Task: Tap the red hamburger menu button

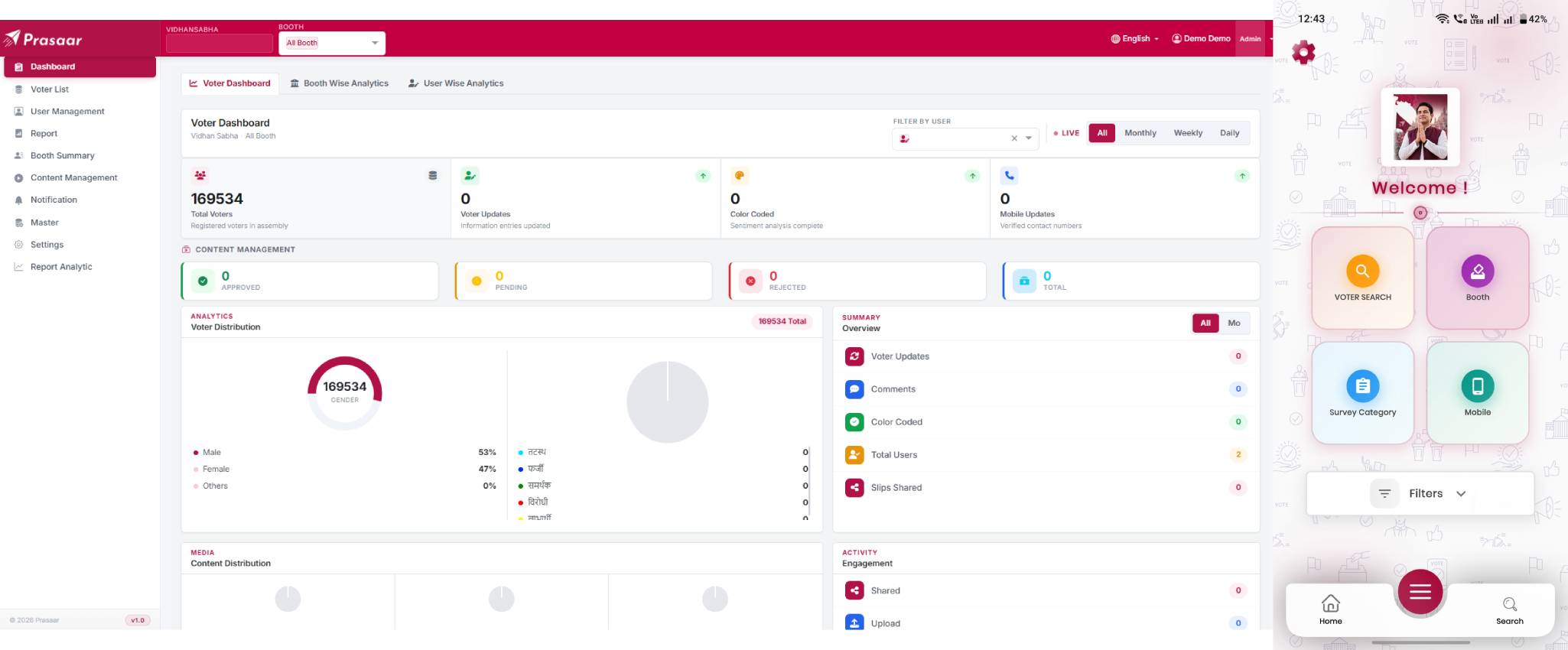Action: pos(1420,592)
